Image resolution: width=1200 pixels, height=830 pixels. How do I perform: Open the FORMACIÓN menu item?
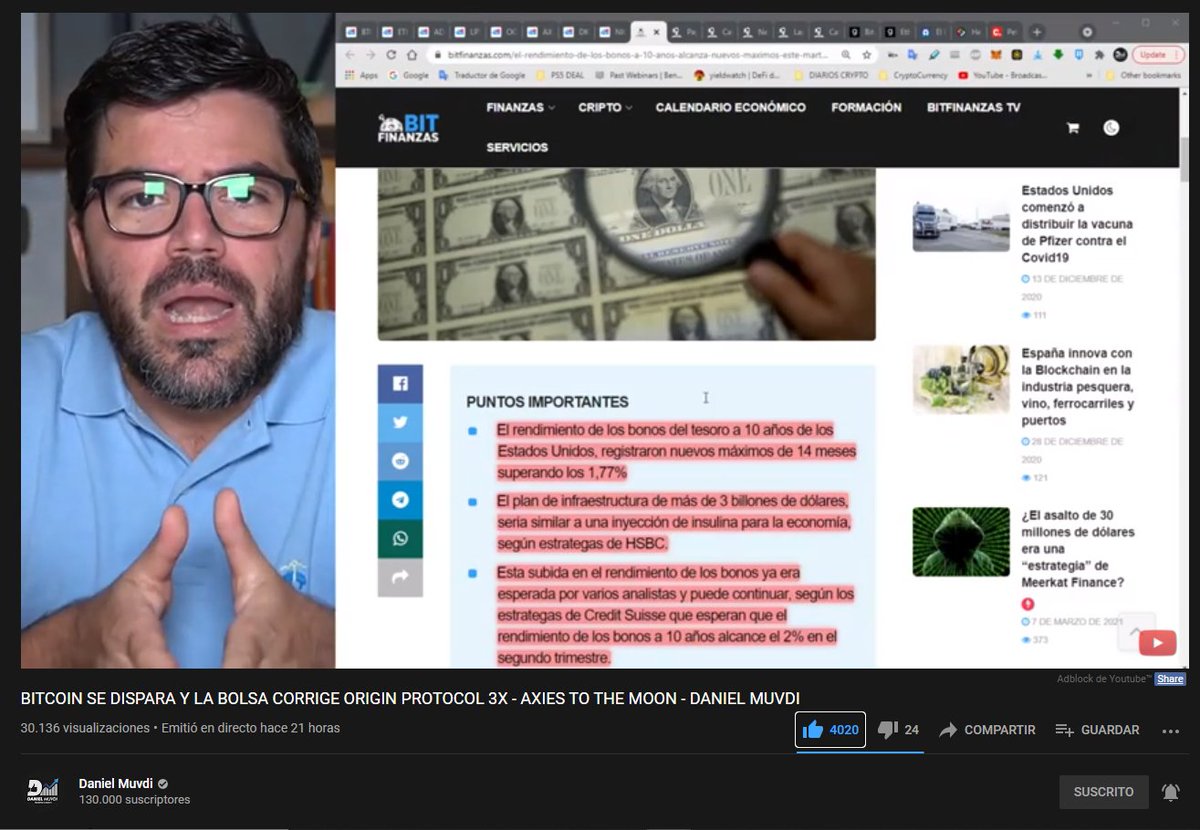pyautogui.click(x=866, y=107)
